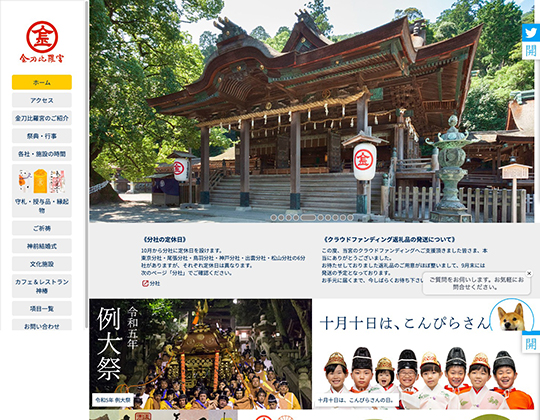Open 守札・授与品・縁起物 amulet thumbnail
Viewport: 540px width, 420px height.
click(x=42, y=191)
